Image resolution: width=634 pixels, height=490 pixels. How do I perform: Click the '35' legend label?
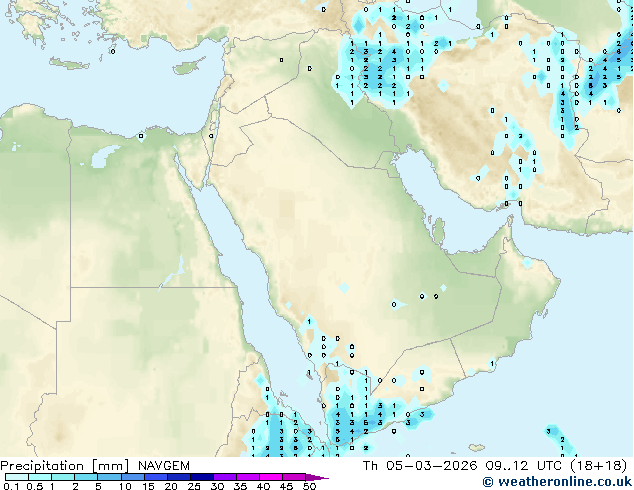point(240,486)
